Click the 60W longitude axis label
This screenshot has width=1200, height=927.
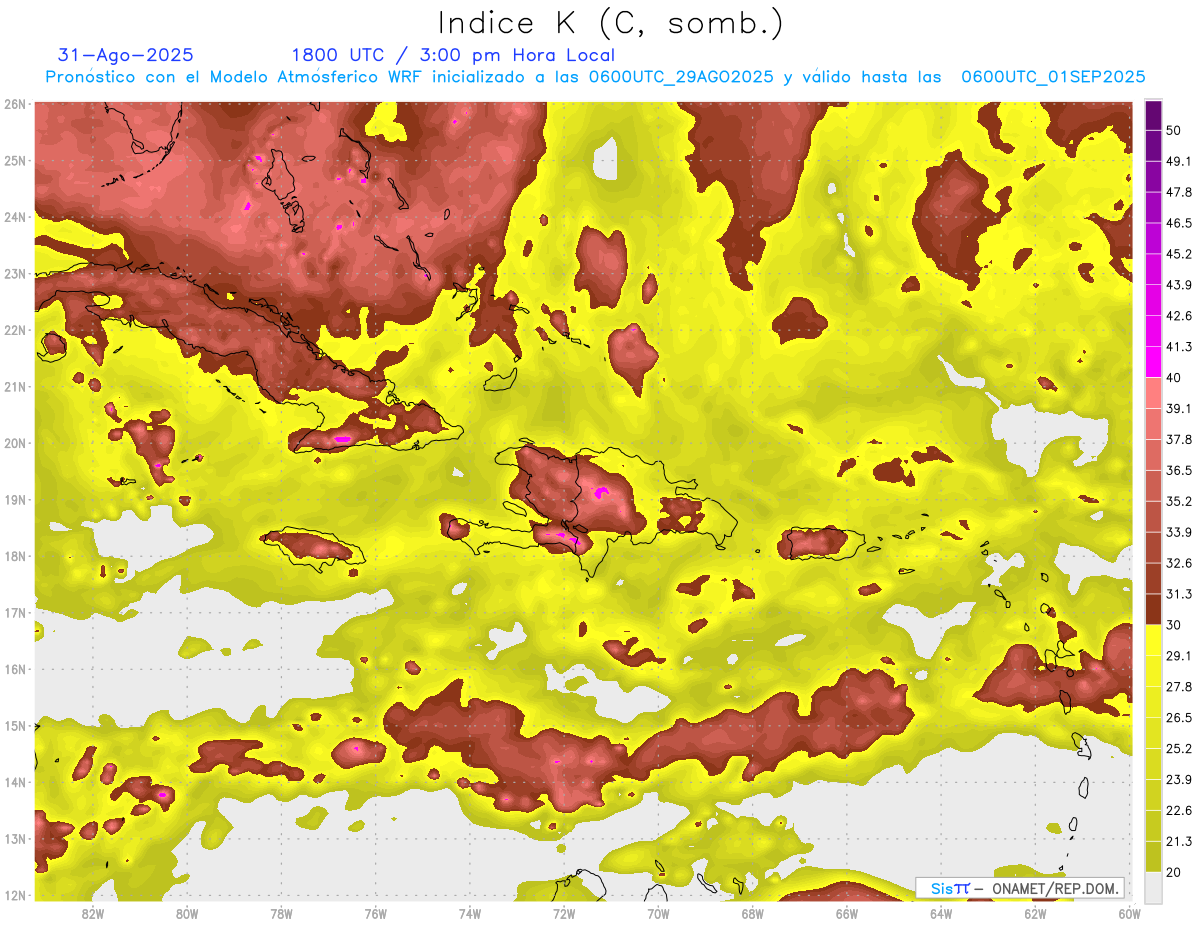click(1130, 913)
